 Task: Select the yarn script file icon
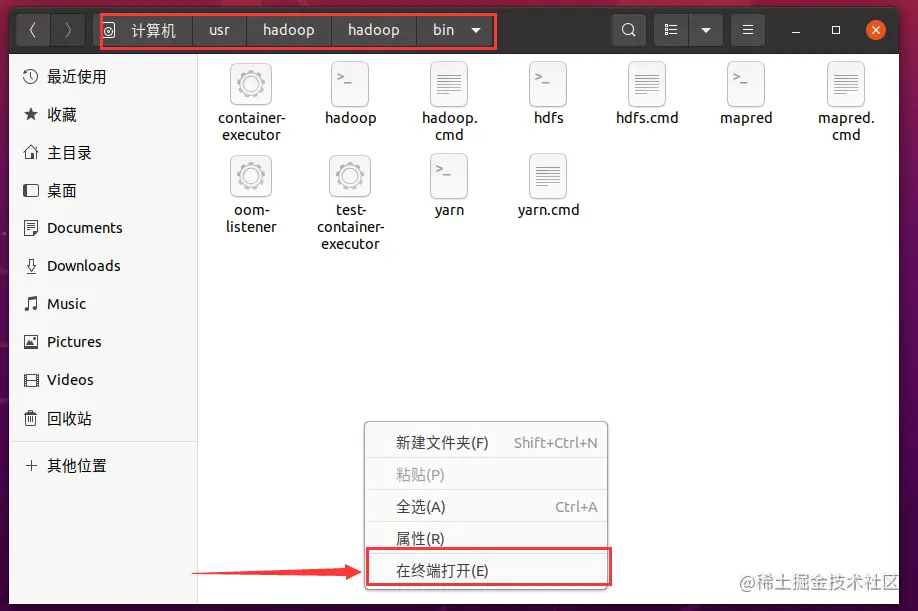[449, 176]
